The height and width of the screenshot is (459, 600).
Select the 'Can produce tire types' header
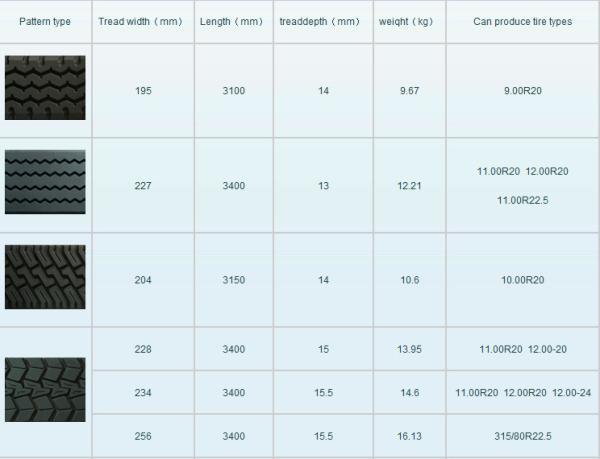click(523, 21)
